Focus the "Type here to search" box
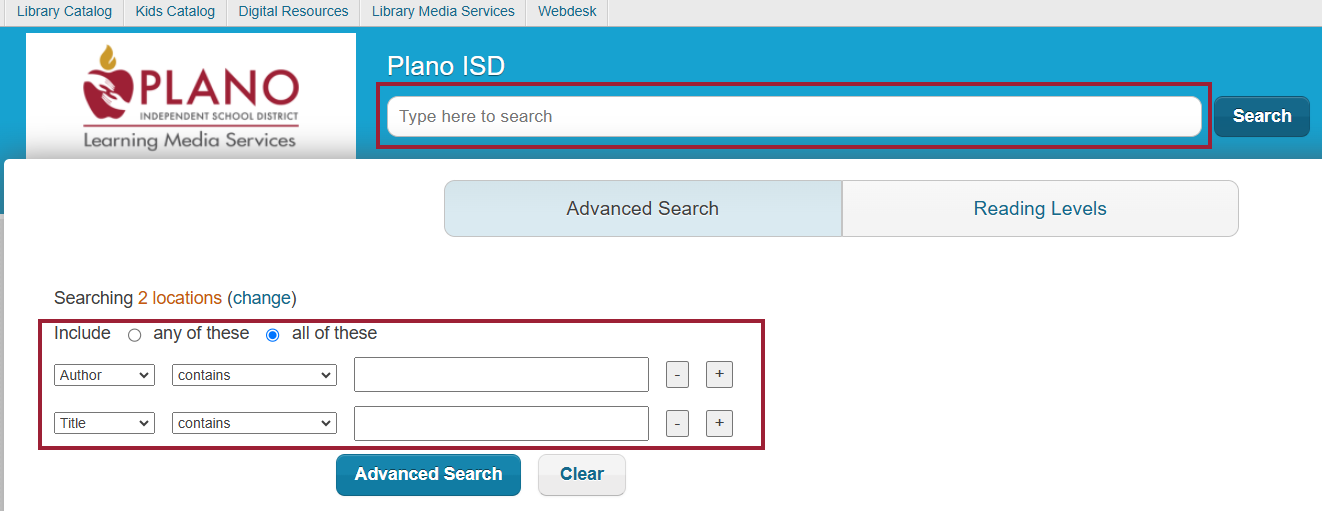This screenshot has height=511, width=1322. click(794, 116)
